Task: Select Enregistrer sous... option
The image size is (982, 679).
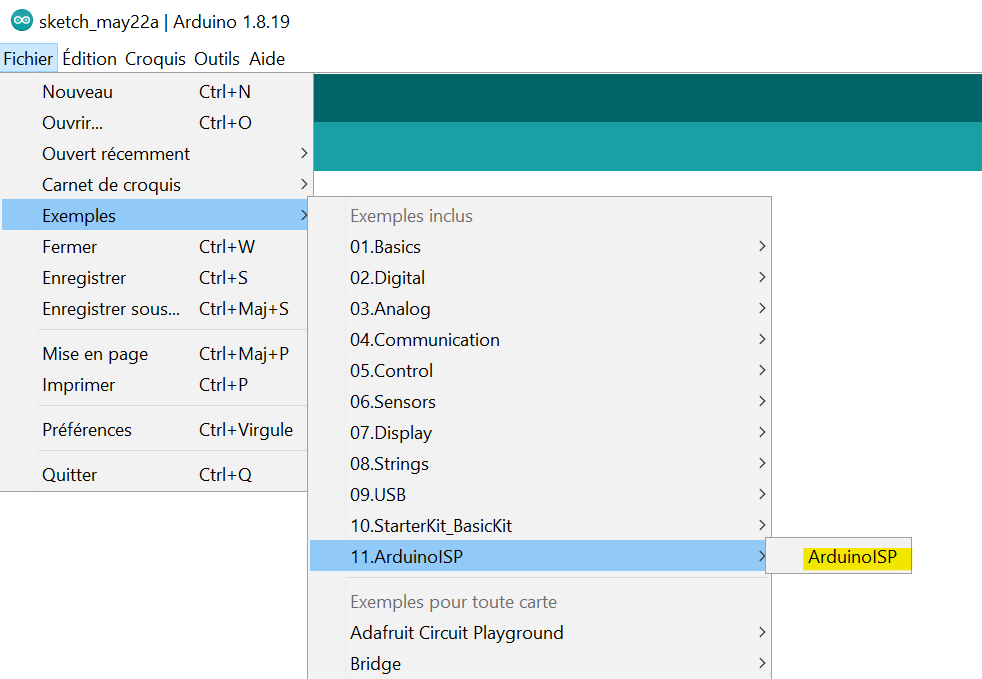Action: click(155, 309)
